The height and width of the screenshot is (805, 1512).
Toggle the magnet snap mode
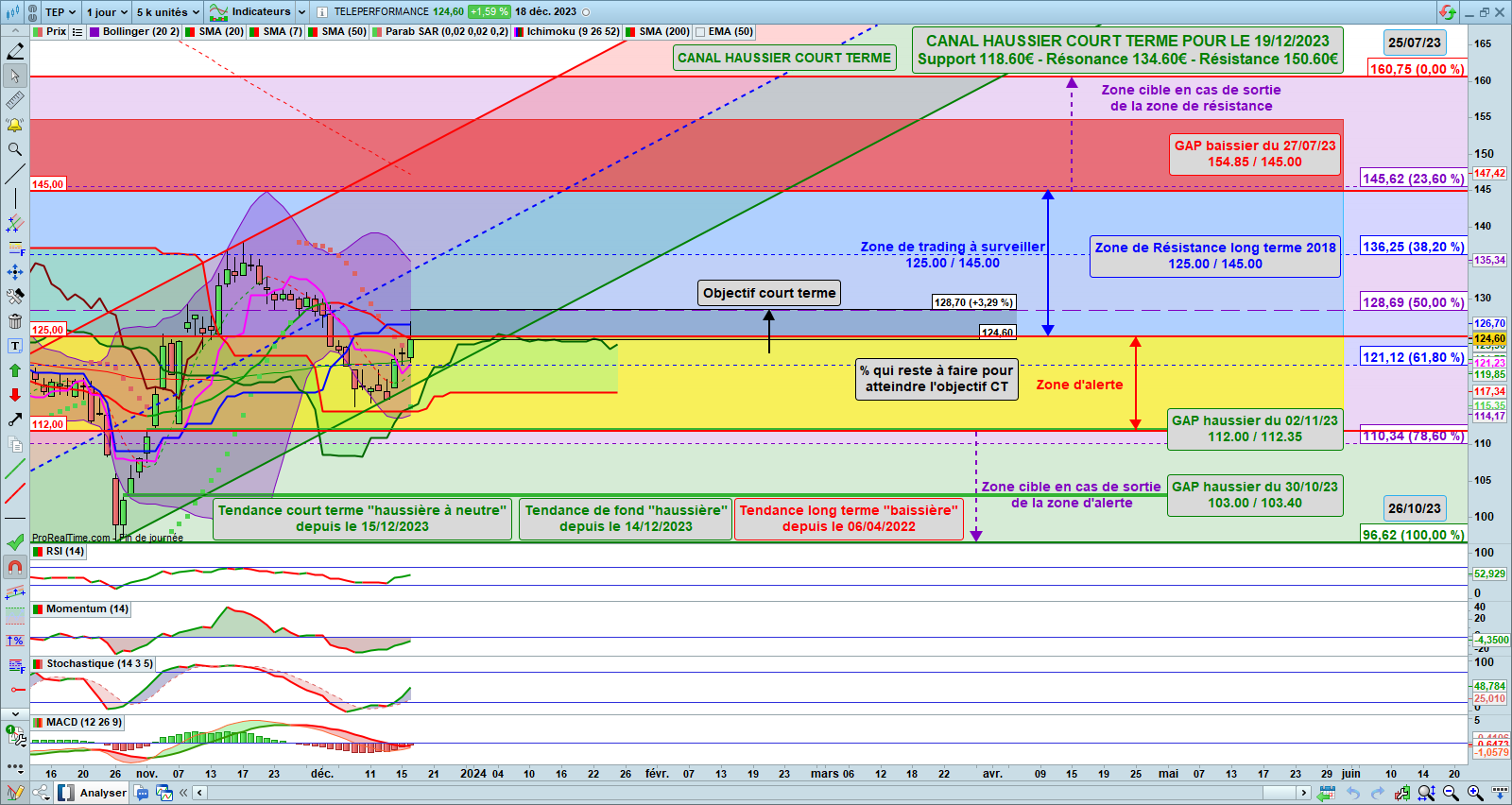(x=15, y=567)
